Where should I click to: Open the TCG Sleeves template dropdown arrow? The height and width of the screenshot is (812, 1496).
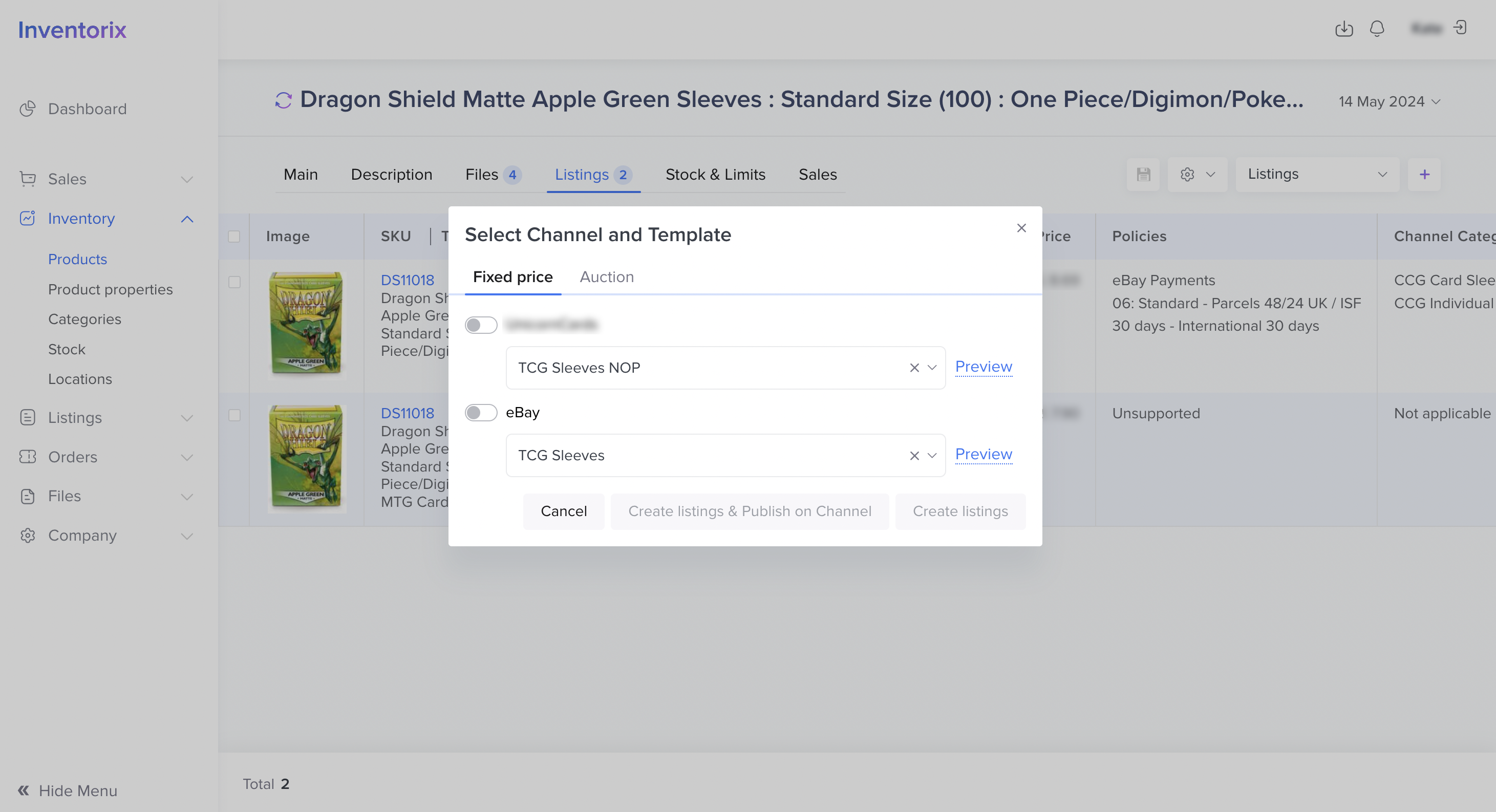pos(932,456)
